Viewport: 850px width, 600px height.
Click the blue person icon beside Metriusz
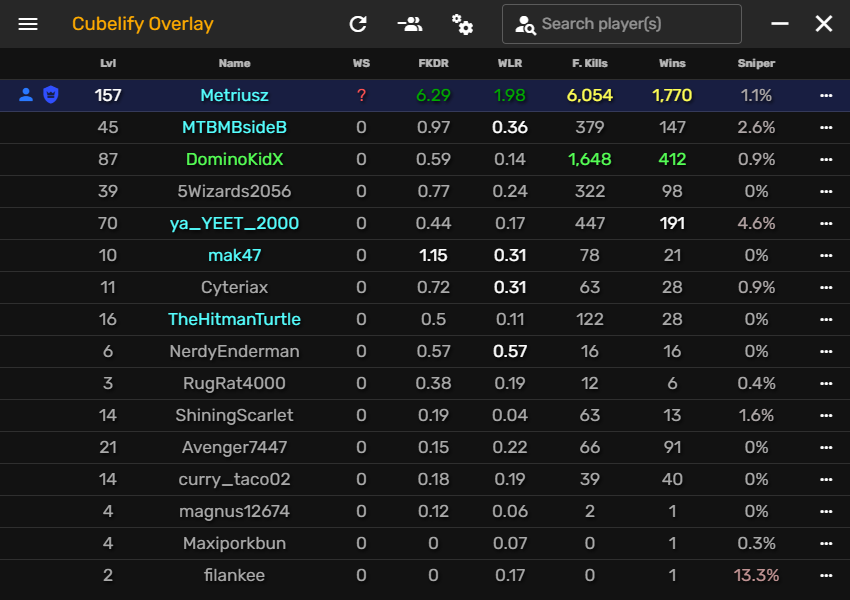pos(27,95)
